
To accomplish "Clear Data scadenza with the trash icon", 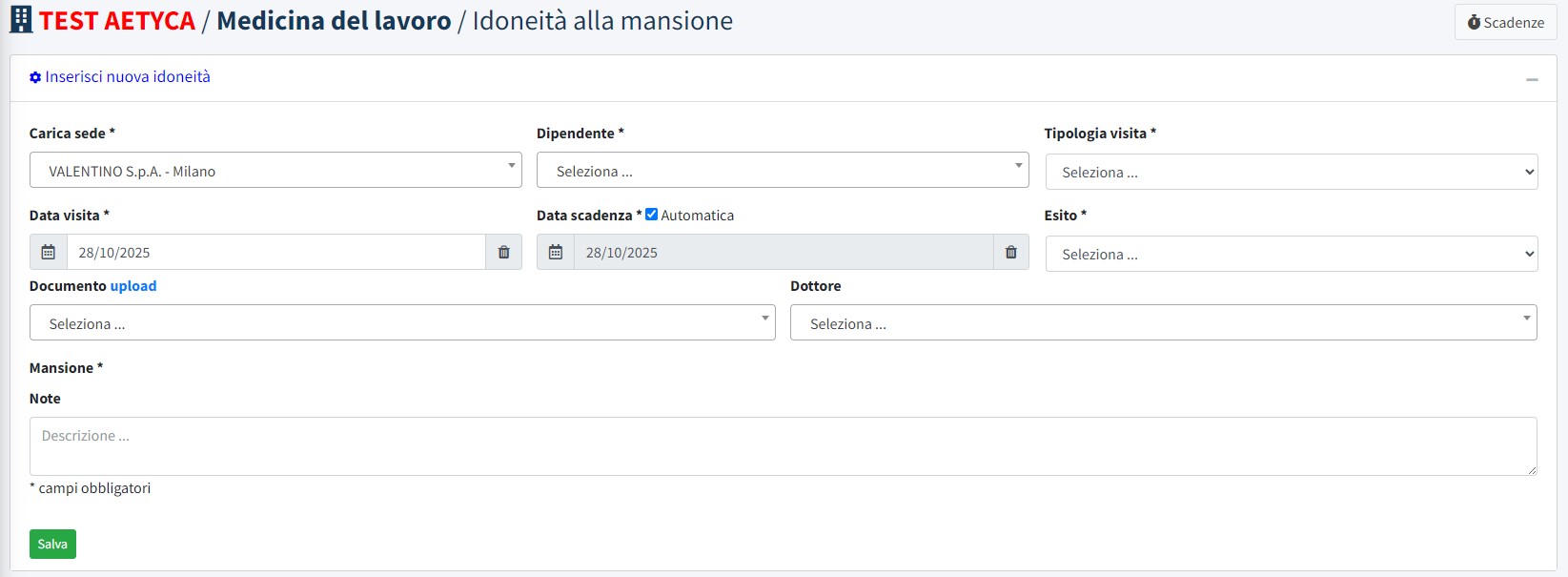I will pyautogui.click(x=1010, y=253).
